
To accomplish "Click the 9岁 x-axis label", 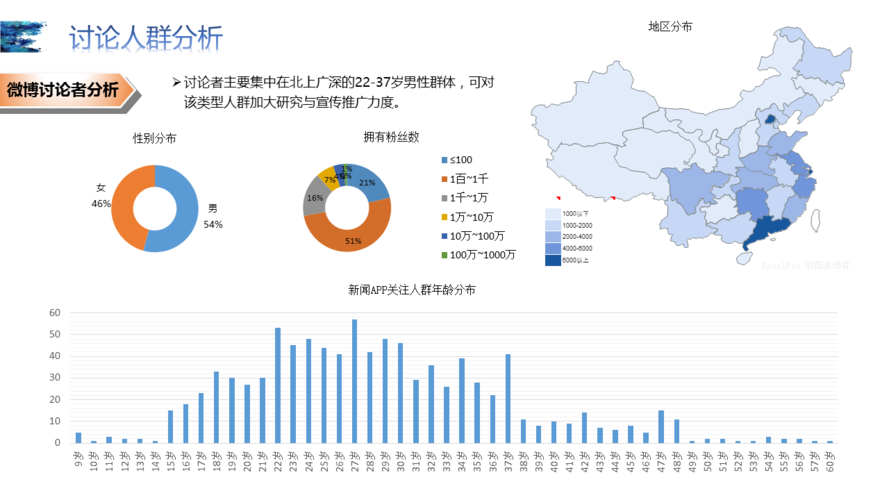I will point(78,459).
